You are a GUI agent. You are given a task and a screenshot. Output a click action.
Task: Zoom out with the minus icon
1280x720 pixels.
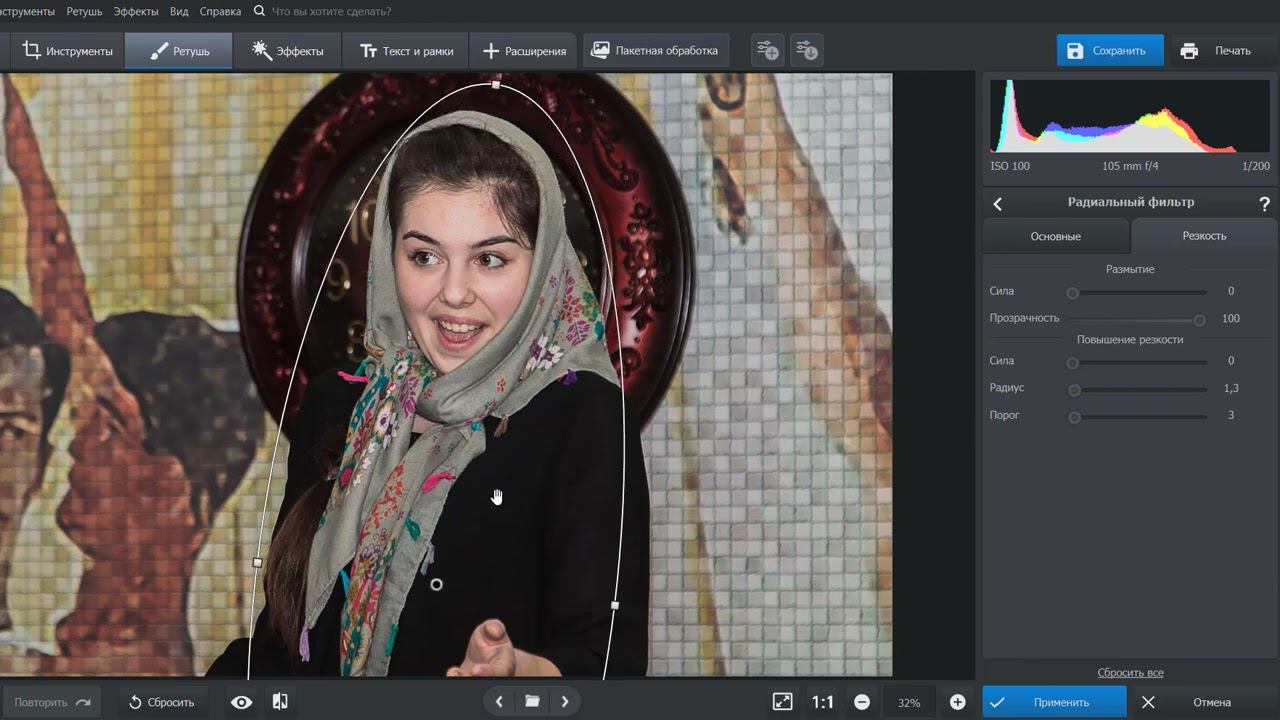click(861, 702)
